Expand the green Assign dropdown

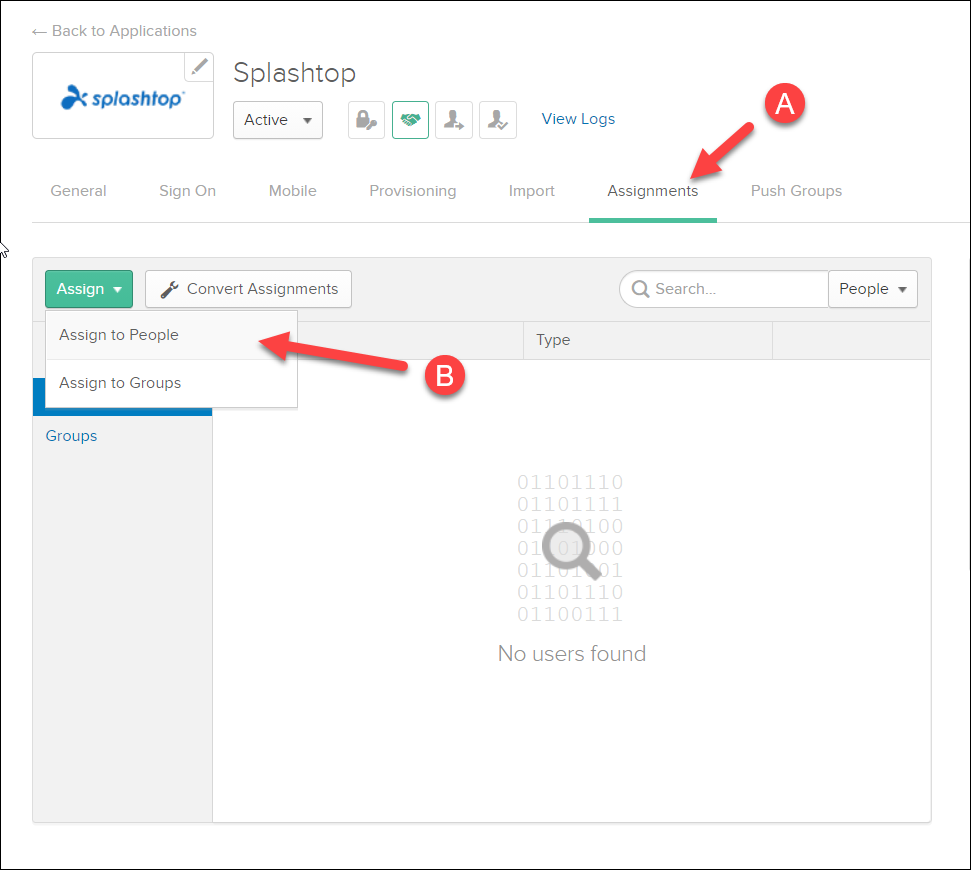[88, 289]
